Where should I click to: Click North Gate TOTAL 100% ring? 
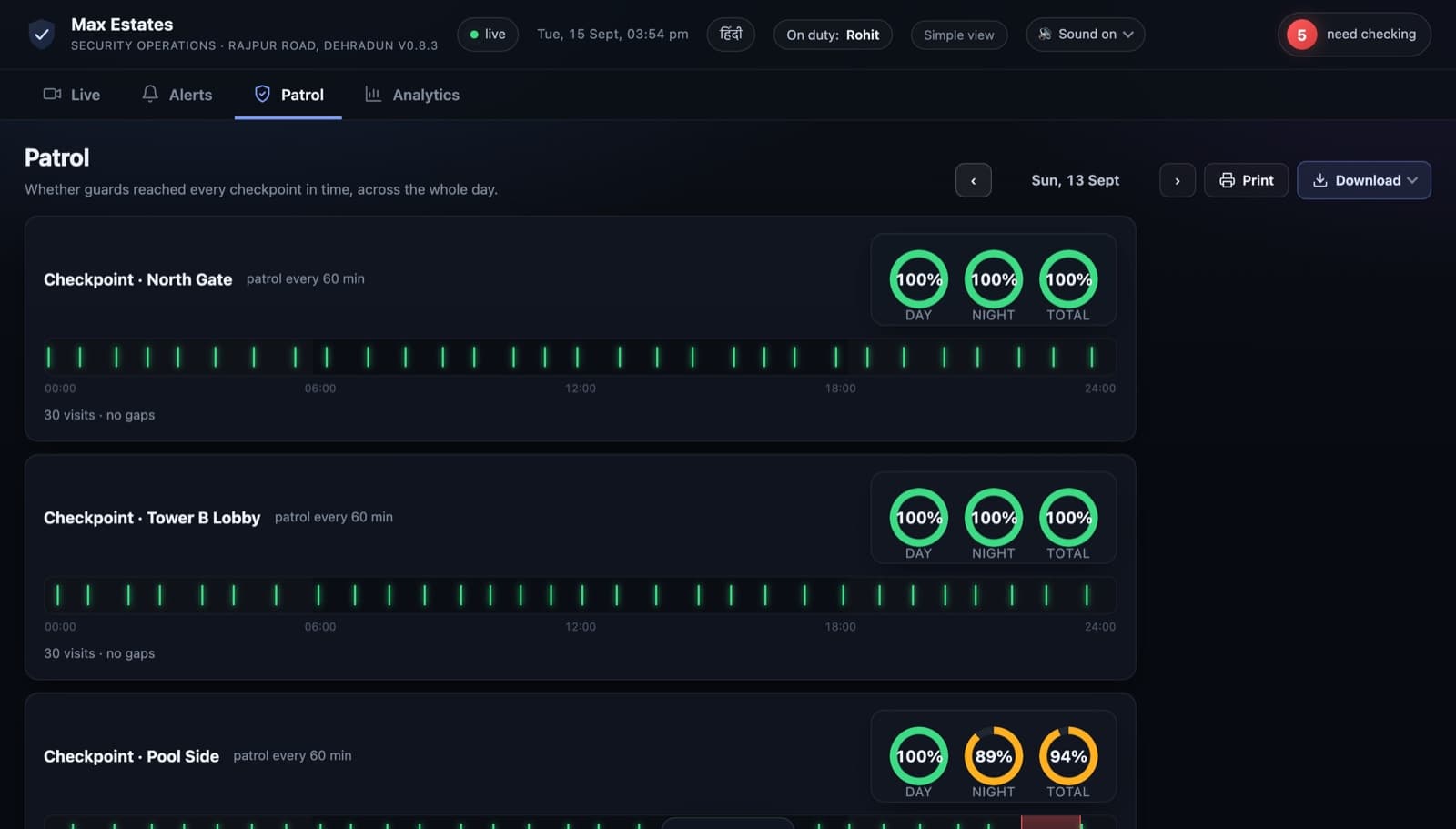tap(1068, 279)
